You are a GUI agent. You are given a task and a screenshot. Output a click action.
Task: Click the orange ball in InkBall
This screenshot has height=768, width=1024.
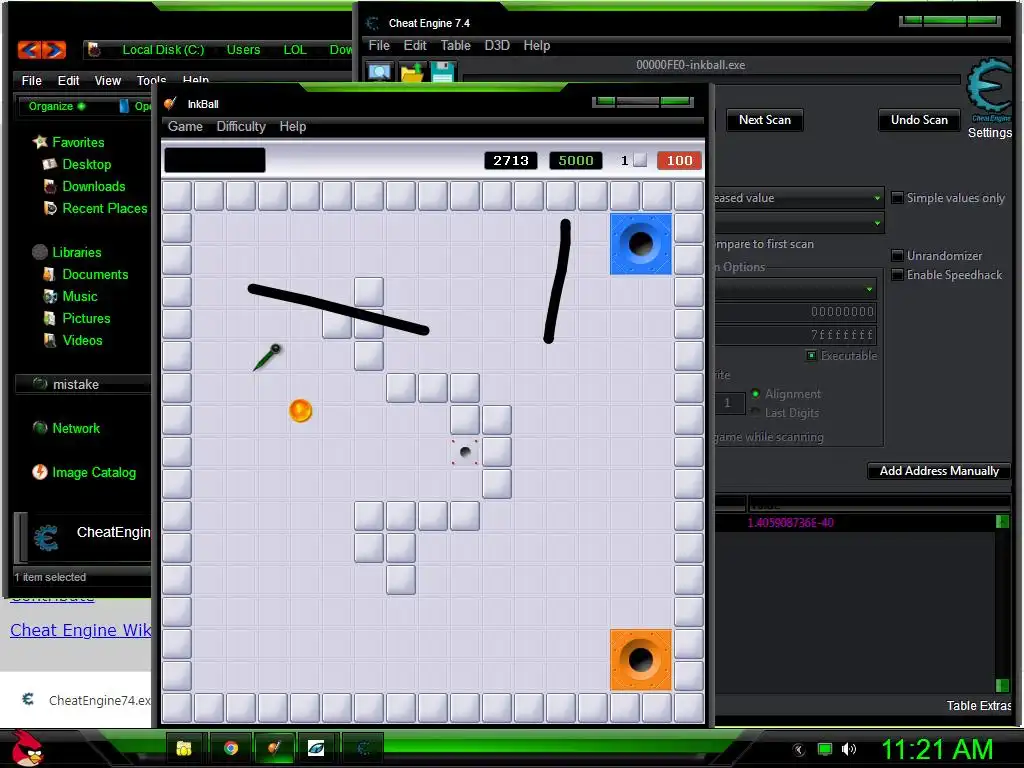(300, 411)
